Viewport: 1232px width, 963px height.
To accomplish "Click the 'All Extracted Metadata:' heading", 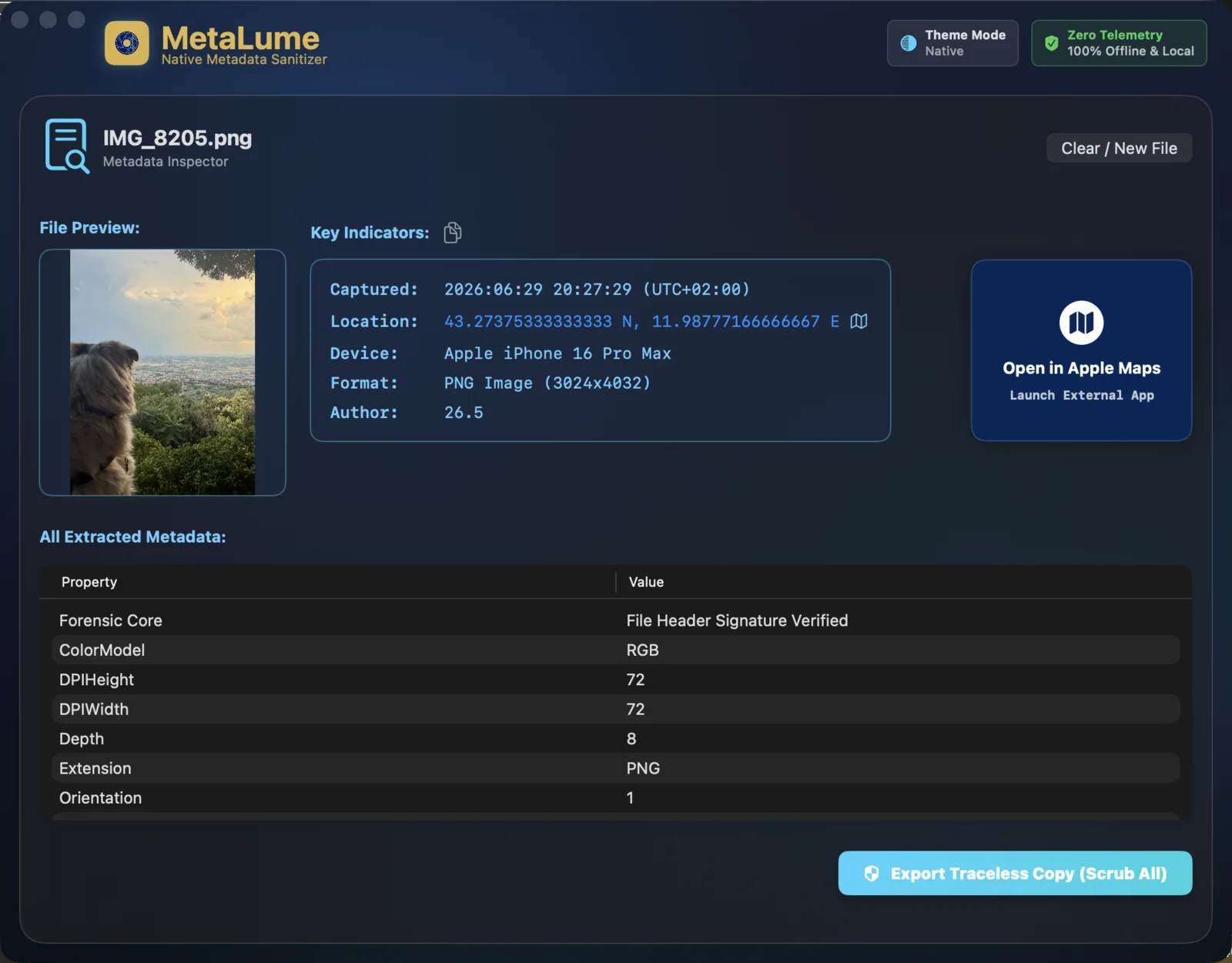I will 132,537.
